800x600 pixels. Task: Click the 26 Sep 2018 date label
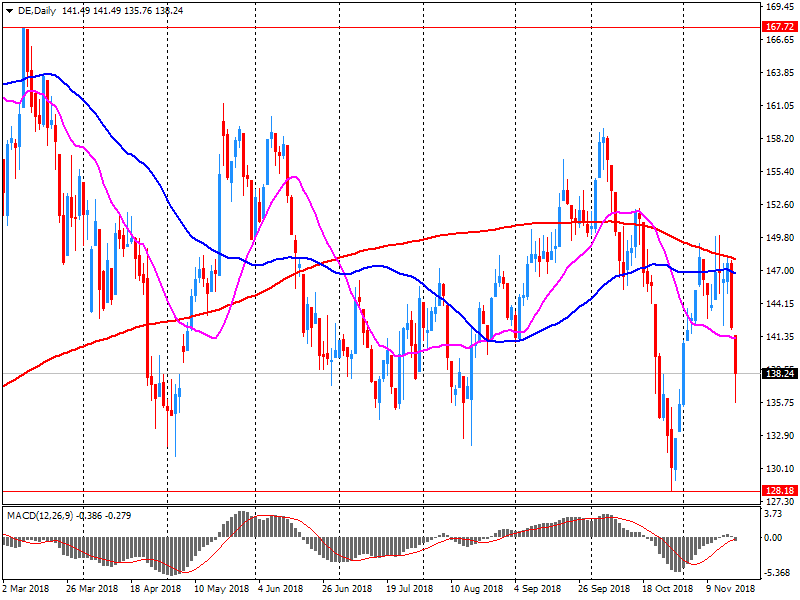[x=604, y=589]
